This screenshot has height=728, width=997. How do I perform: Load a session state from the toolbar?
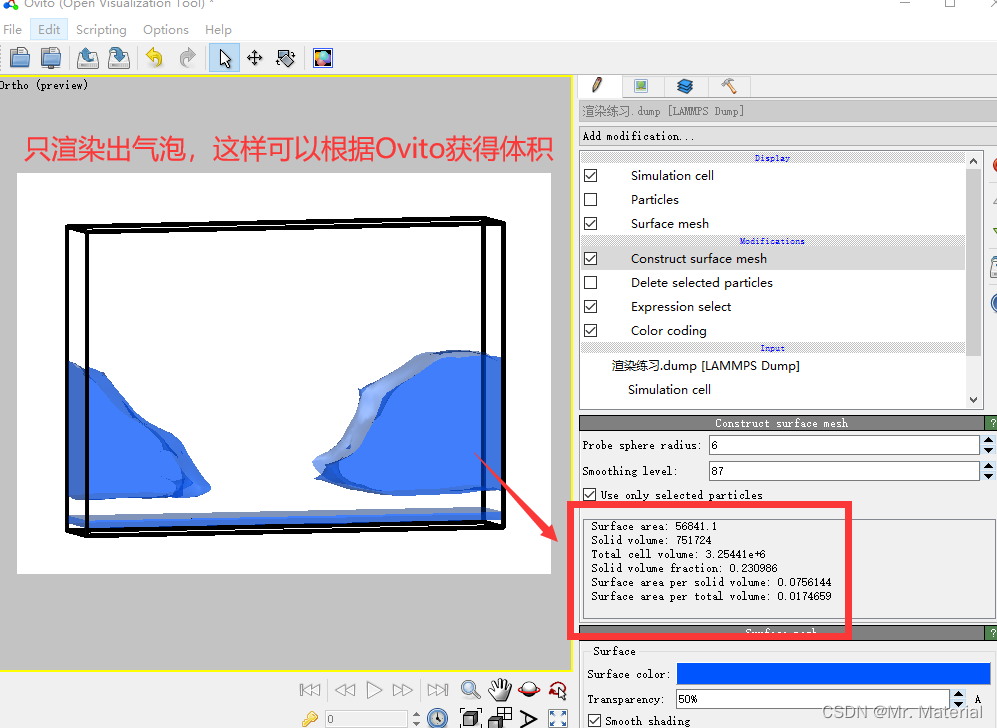click(x=87, y=58)
